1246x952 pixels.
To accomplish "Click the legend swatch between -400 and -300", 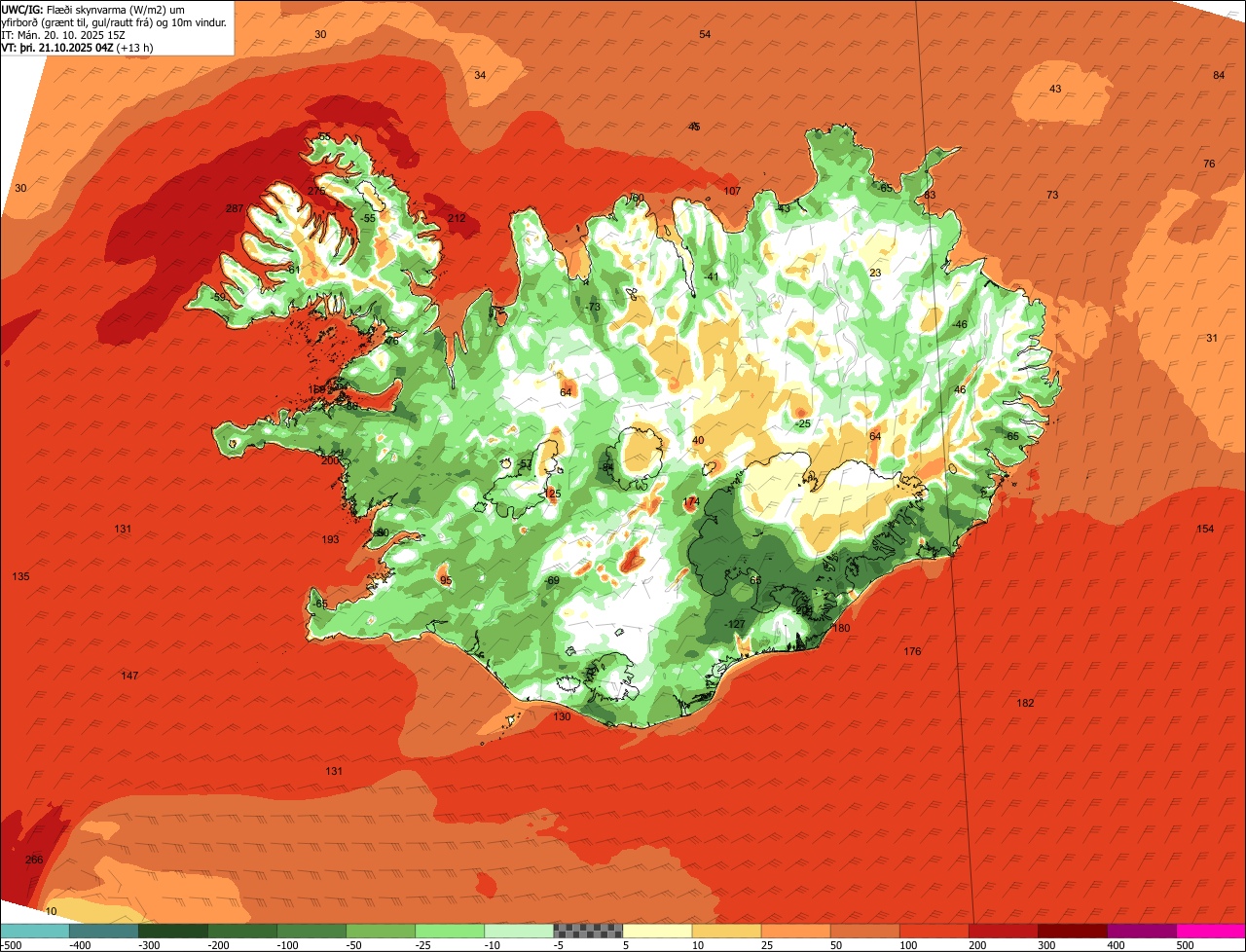I will point(104,931).
